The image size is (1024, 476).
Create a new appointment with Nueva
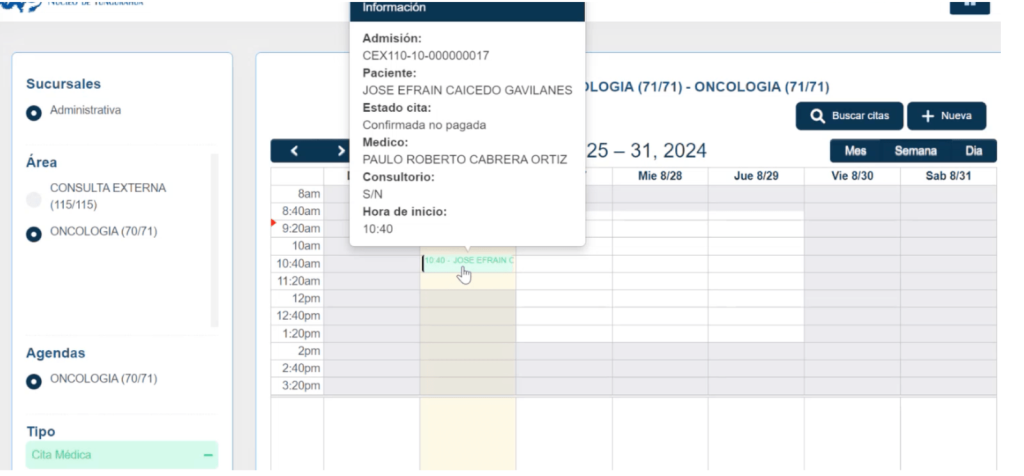946,116
